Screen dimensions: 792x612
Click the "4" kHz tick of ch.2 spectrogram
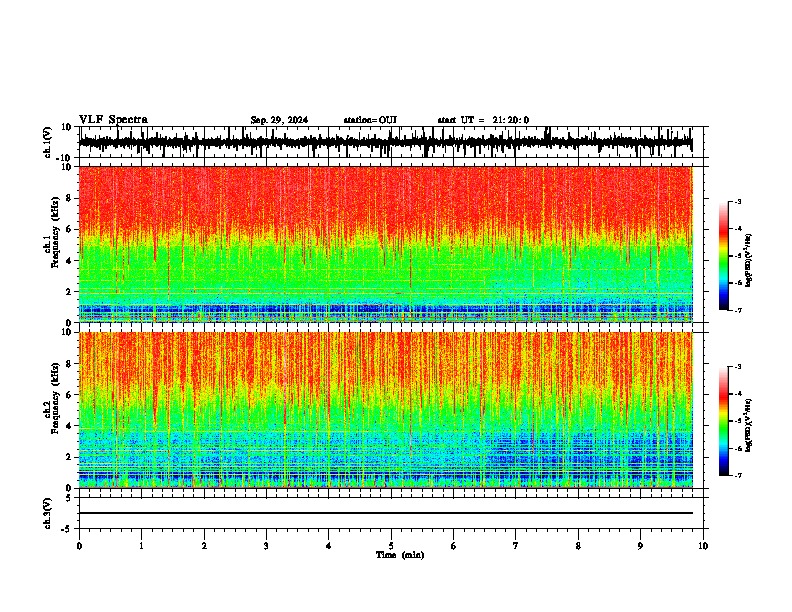click(70, 426)
